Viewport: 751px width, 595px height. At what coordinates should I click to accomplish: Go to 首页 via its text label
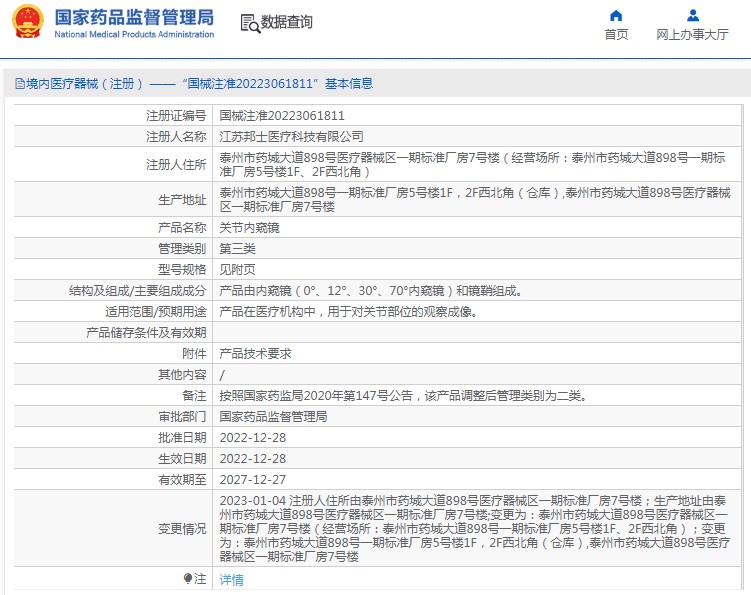[x=616, y=34]
